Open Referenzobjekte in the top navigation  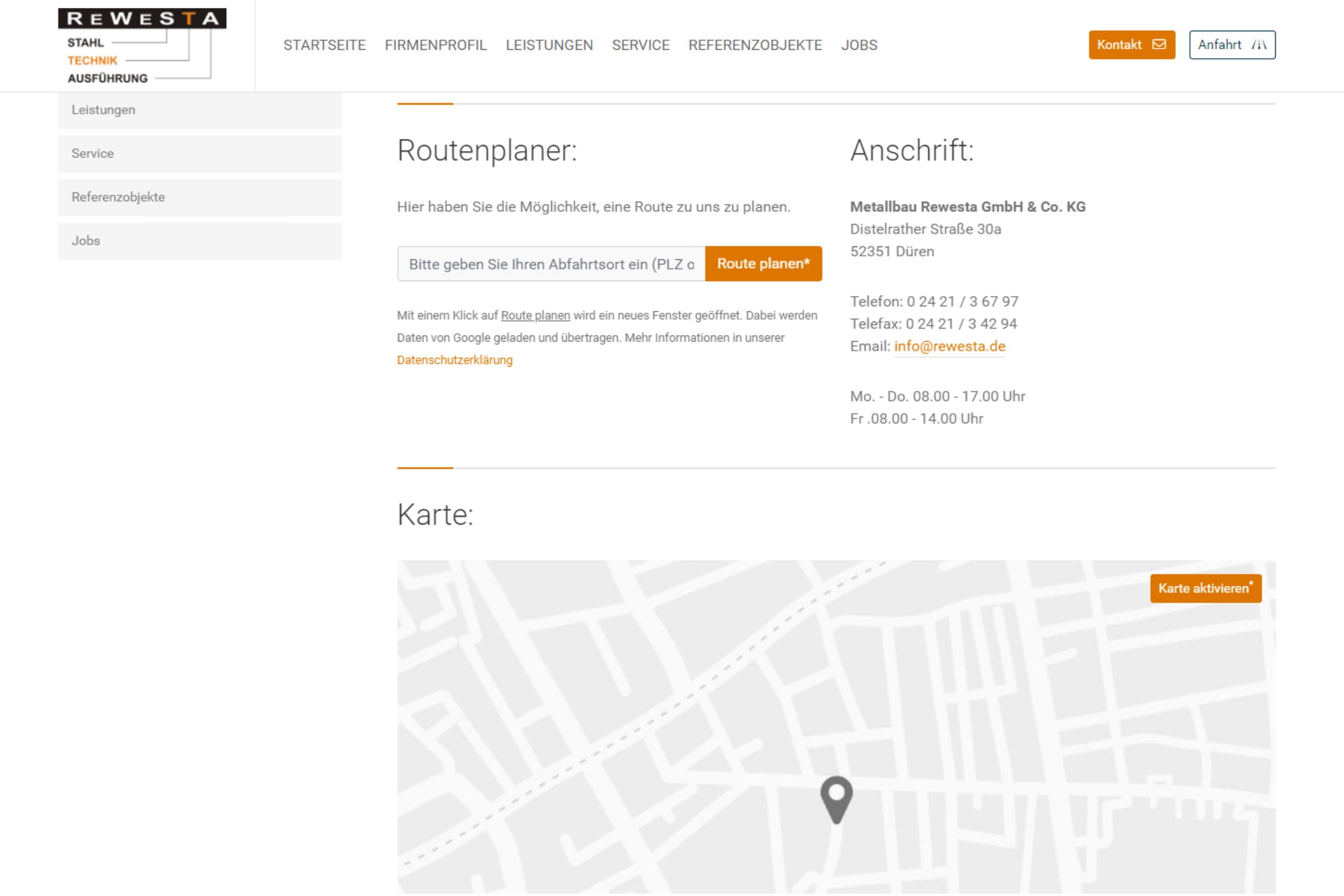point(754,45)
